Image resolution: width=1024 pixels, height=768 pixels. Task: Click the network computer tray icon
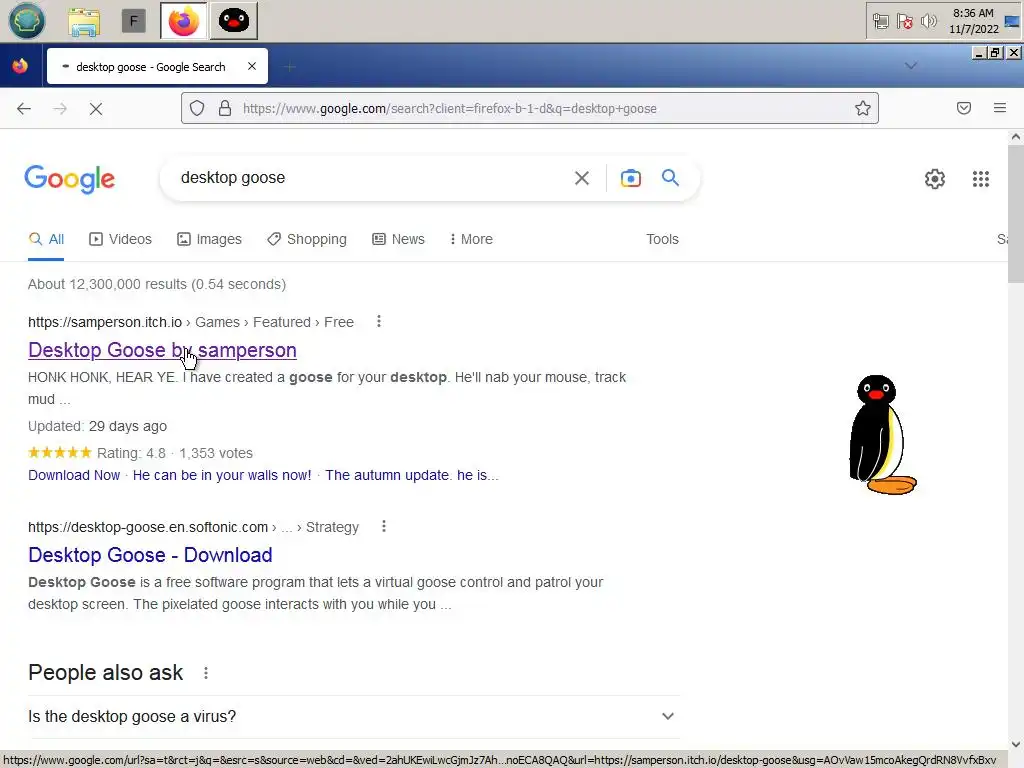pyautogui.click(x=880, y=22)
